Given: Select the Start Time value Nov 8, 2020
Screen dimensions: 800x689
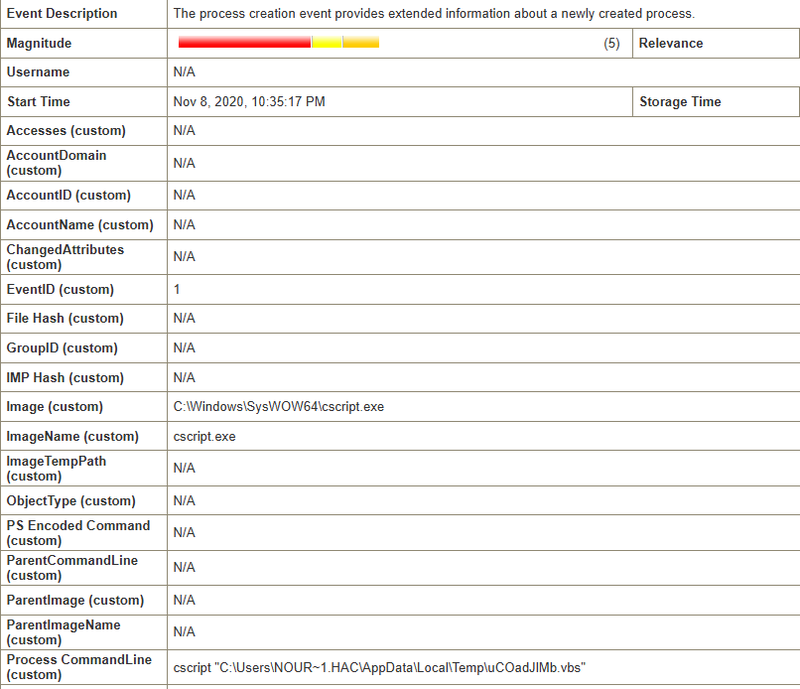Looking at the screenshot, I should click(249, 102).
